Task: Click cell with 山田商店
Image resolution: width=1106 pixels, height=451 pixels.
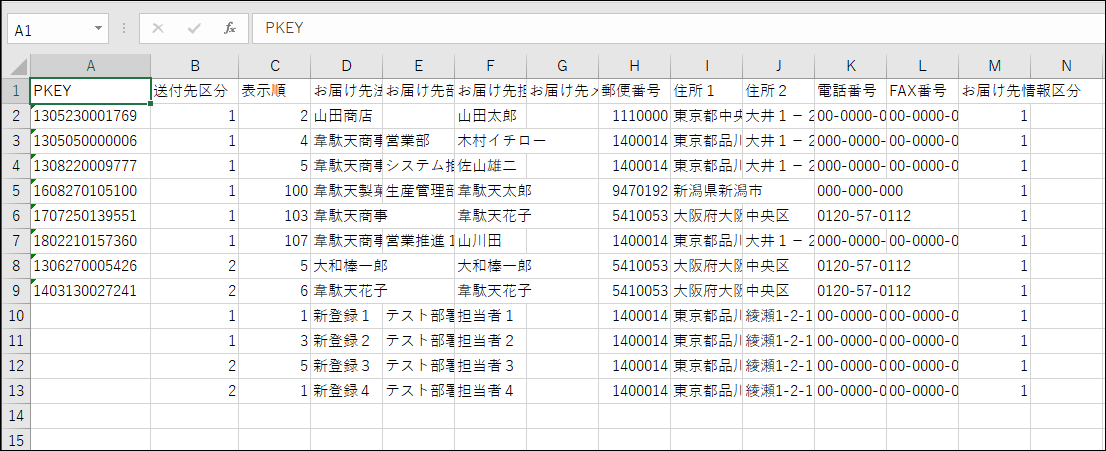Action: click(346, 115)
